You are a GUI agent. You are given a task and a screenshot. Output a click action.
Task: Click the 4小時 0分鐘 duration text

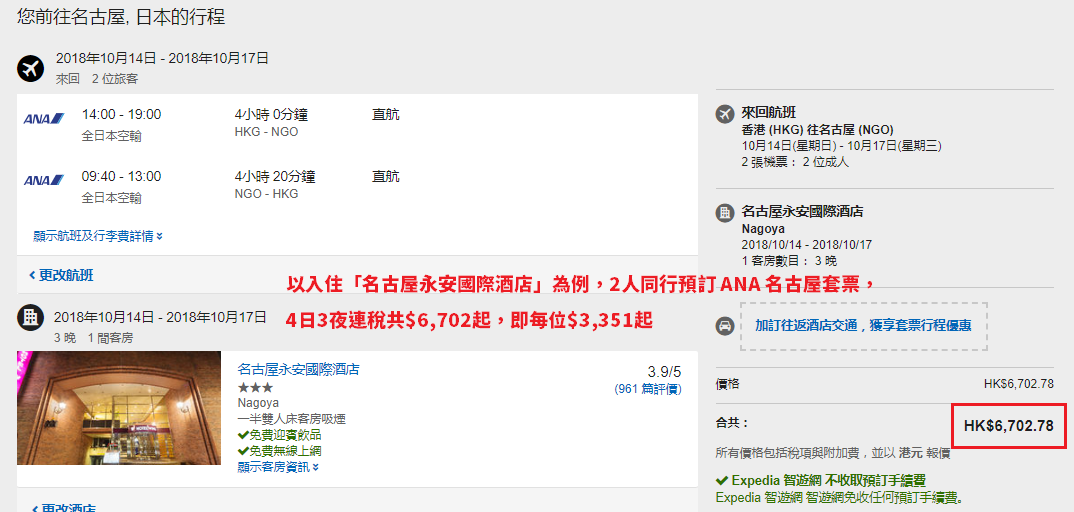tap(271, 115)
